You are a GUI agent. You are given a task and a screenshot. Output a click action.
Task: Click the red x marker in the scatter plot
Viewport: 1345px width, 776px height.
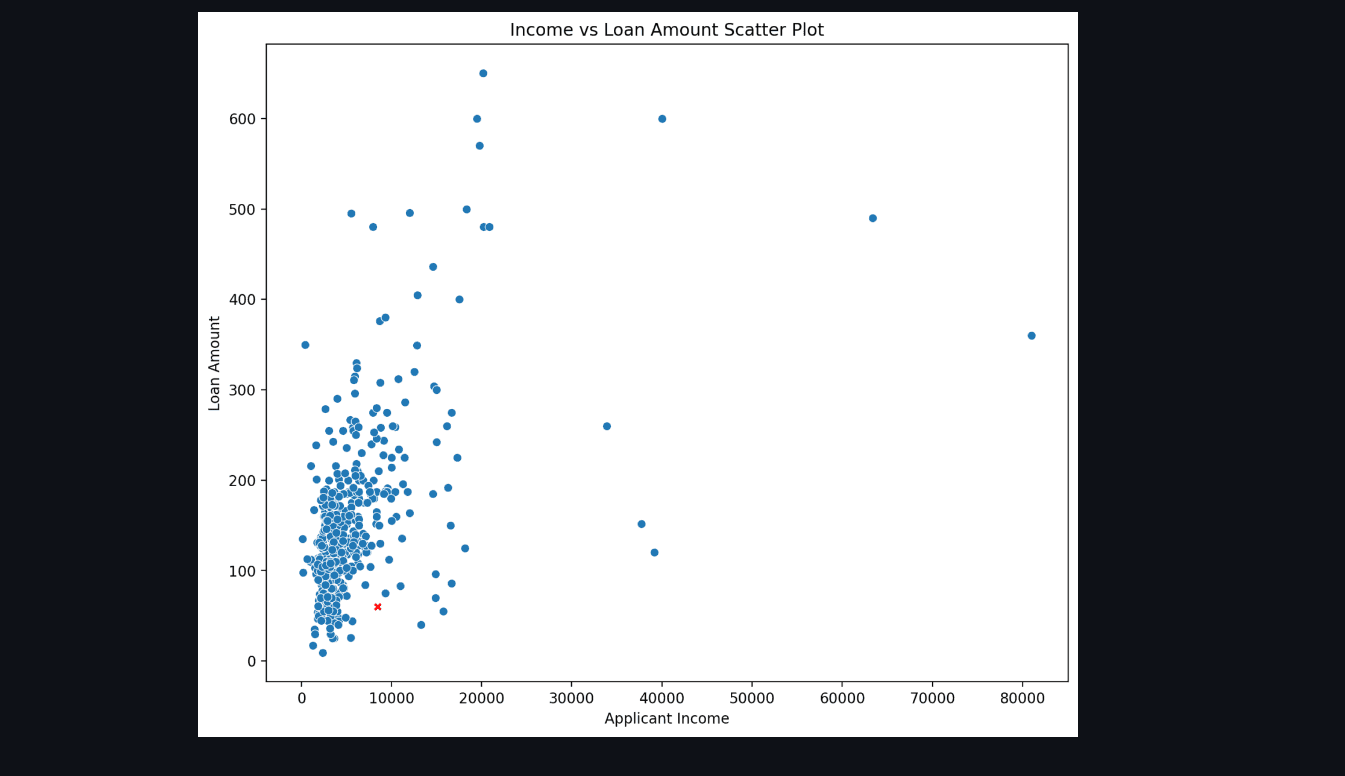tap(378, 607)
